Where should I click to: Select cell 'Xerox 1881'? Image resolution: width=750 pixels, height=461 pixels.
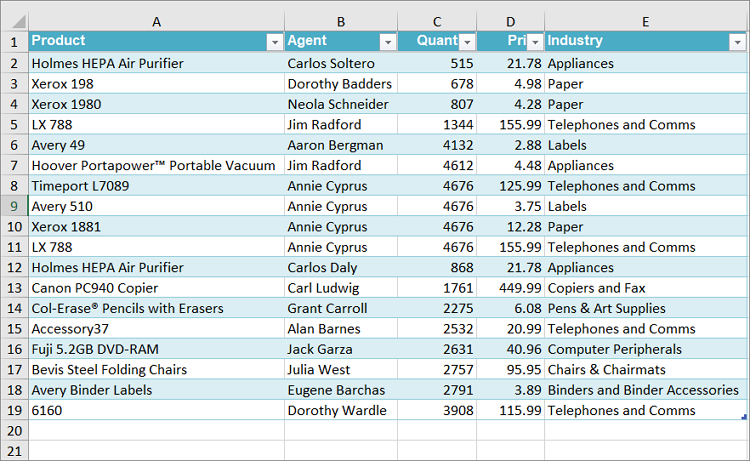click(x=156, y=227)
